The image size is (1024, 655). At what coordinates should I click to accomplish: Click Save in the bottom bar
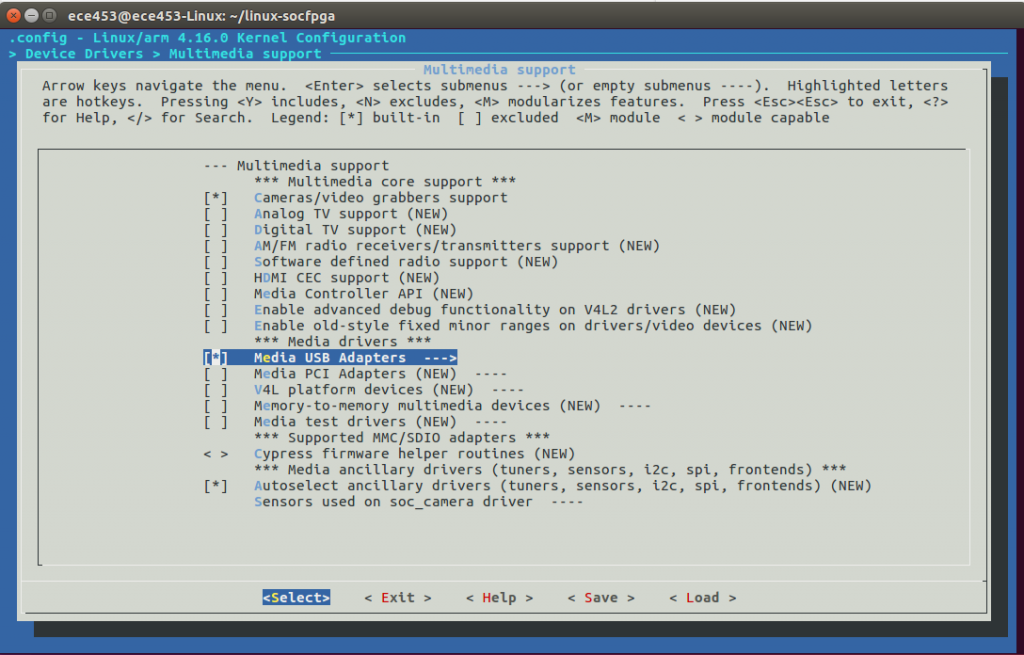(601, 598)
